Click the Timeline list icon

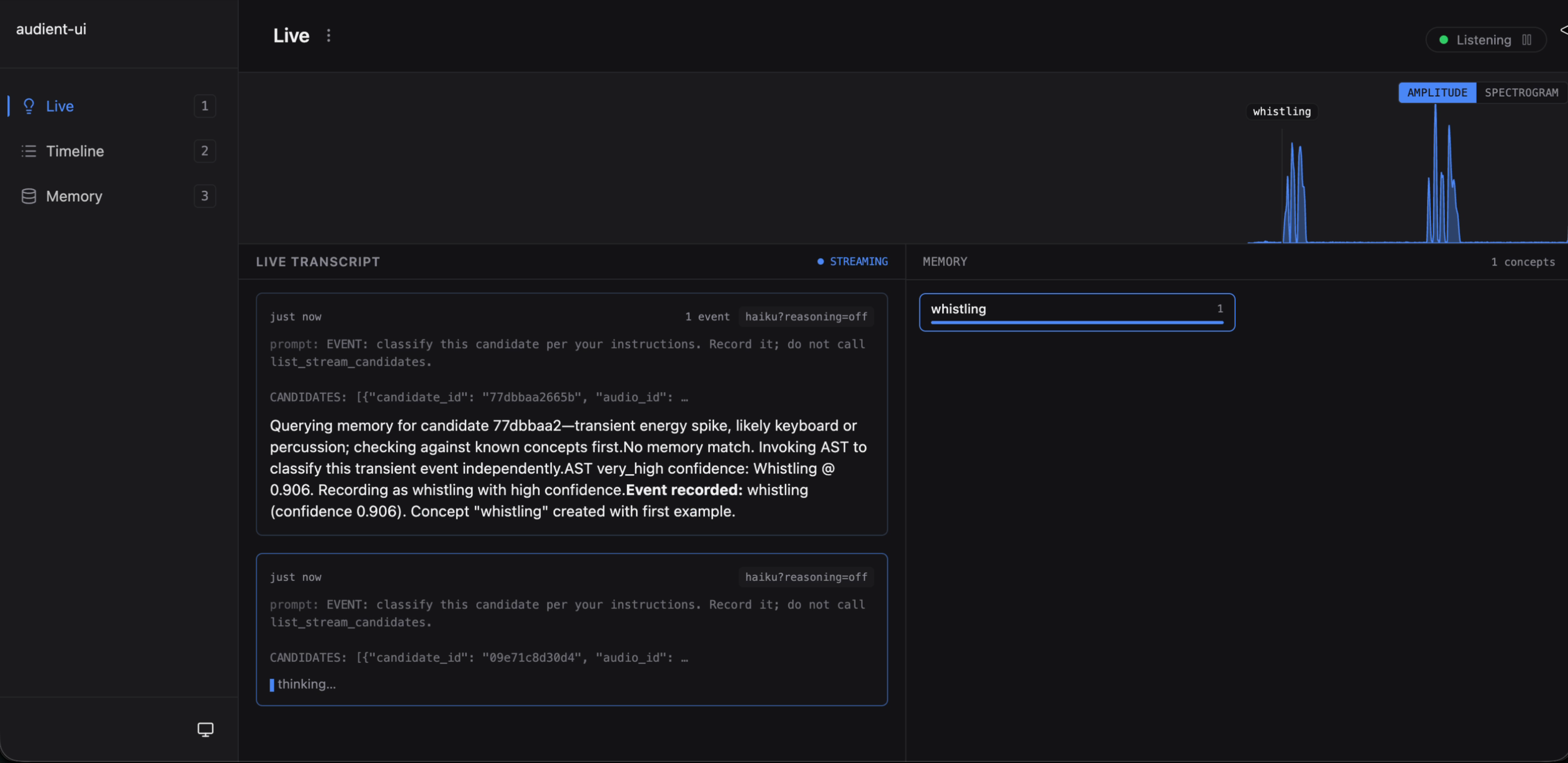(28, 151)
